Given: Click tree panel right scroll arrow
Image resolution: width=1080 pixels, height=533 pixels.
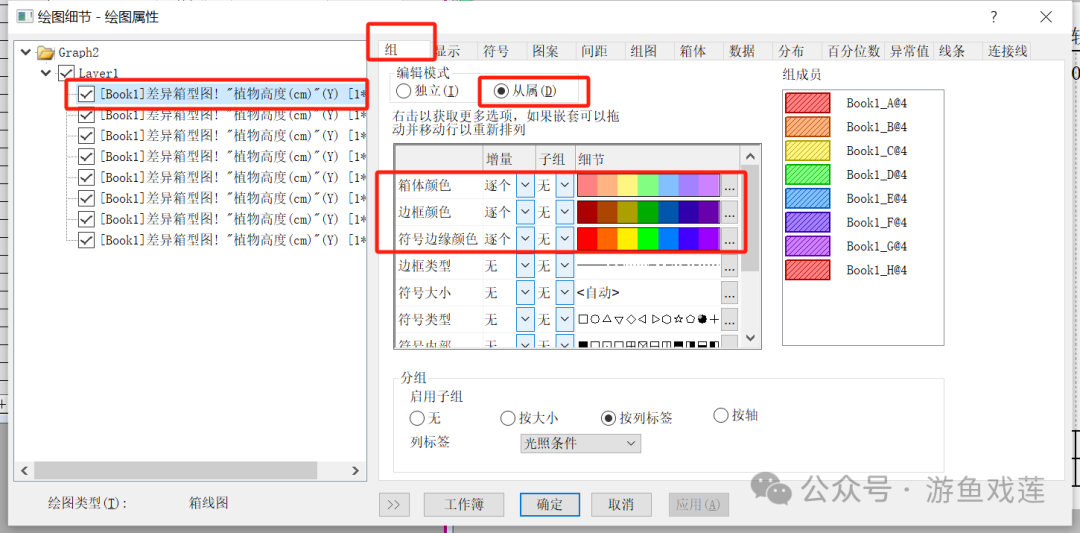Looking at the screenshot, I should 355,471.
